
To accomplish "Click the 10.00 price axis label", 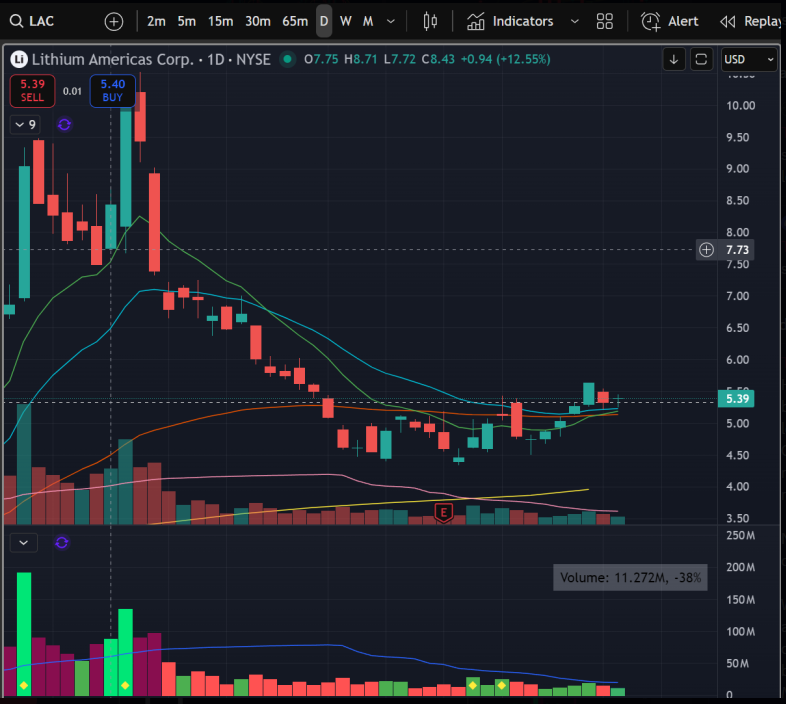I will pos(740,106).
